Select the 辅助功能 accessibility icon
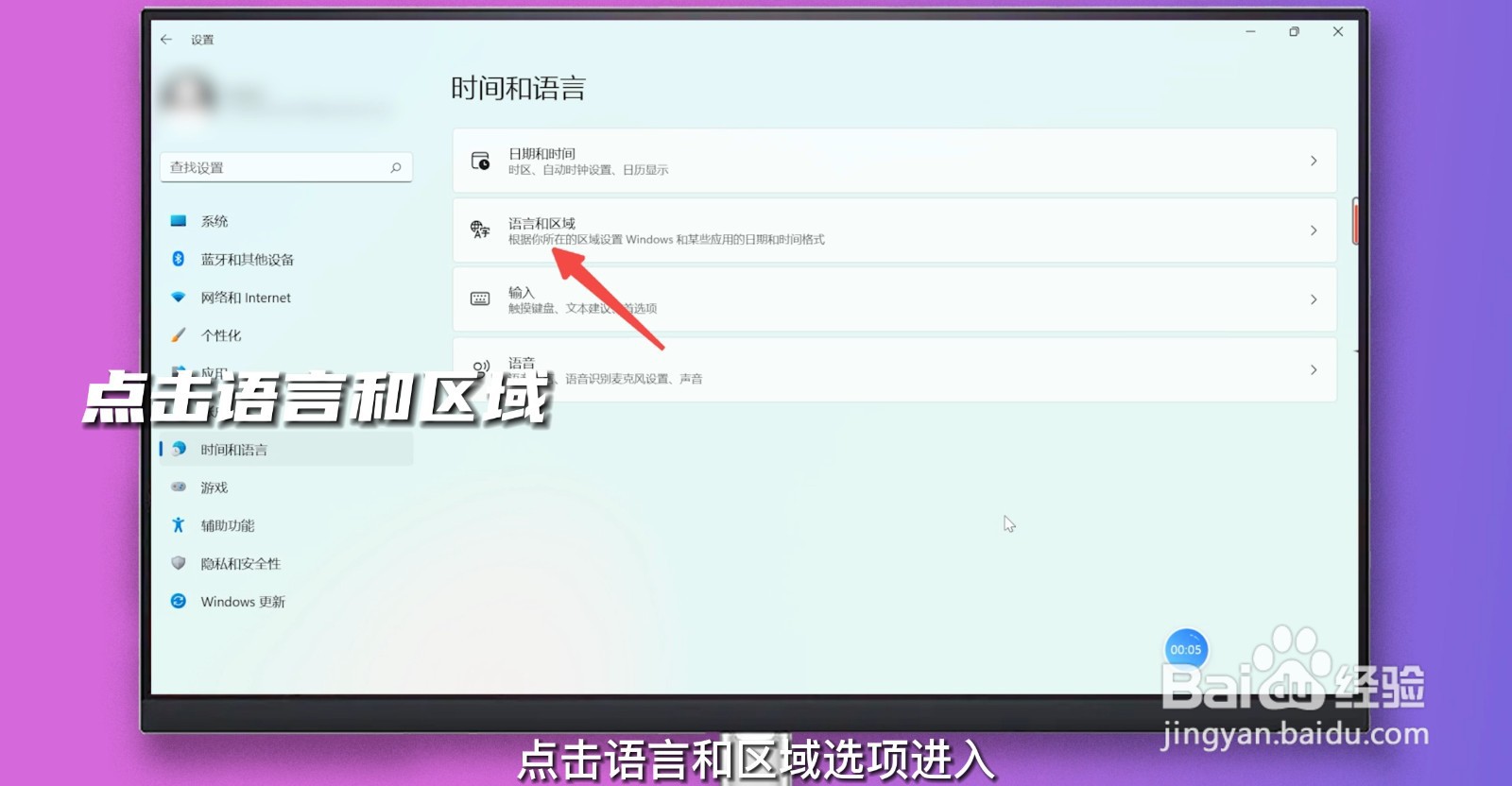Screen dimensions: 1512x786 (x=178, y=525)
